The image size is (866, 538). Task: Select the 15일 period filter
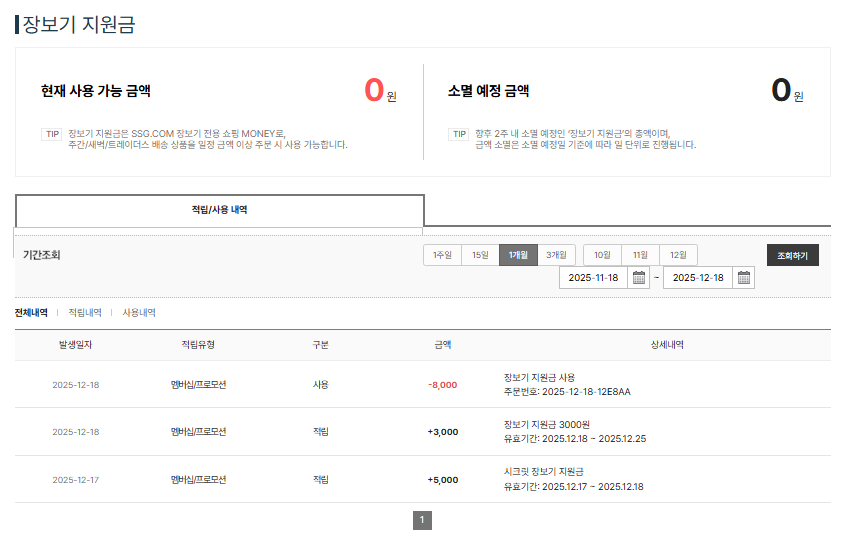(480, 255)
